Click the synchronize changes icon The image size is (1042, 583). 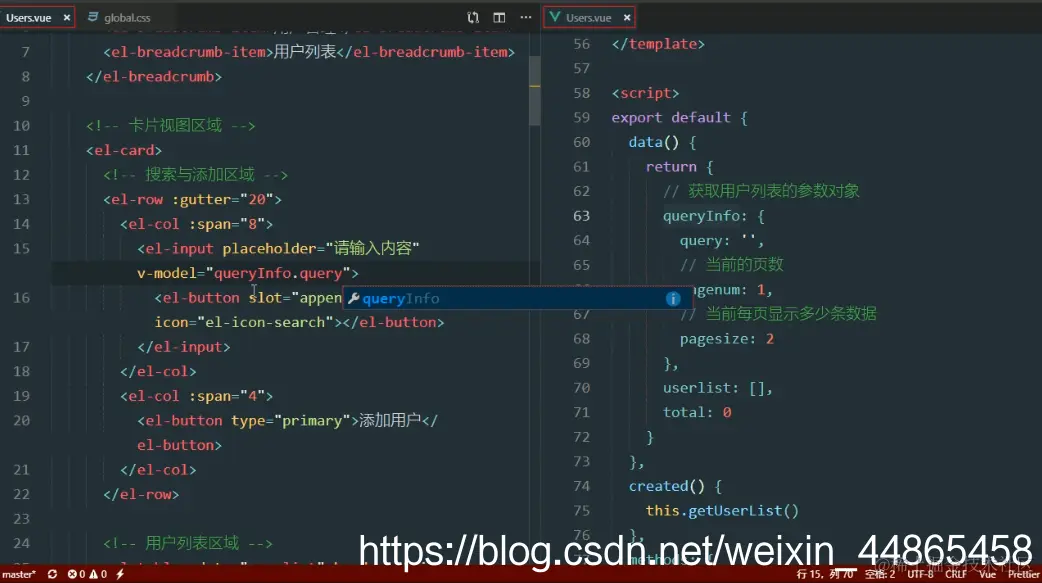[x=52, y=574]
